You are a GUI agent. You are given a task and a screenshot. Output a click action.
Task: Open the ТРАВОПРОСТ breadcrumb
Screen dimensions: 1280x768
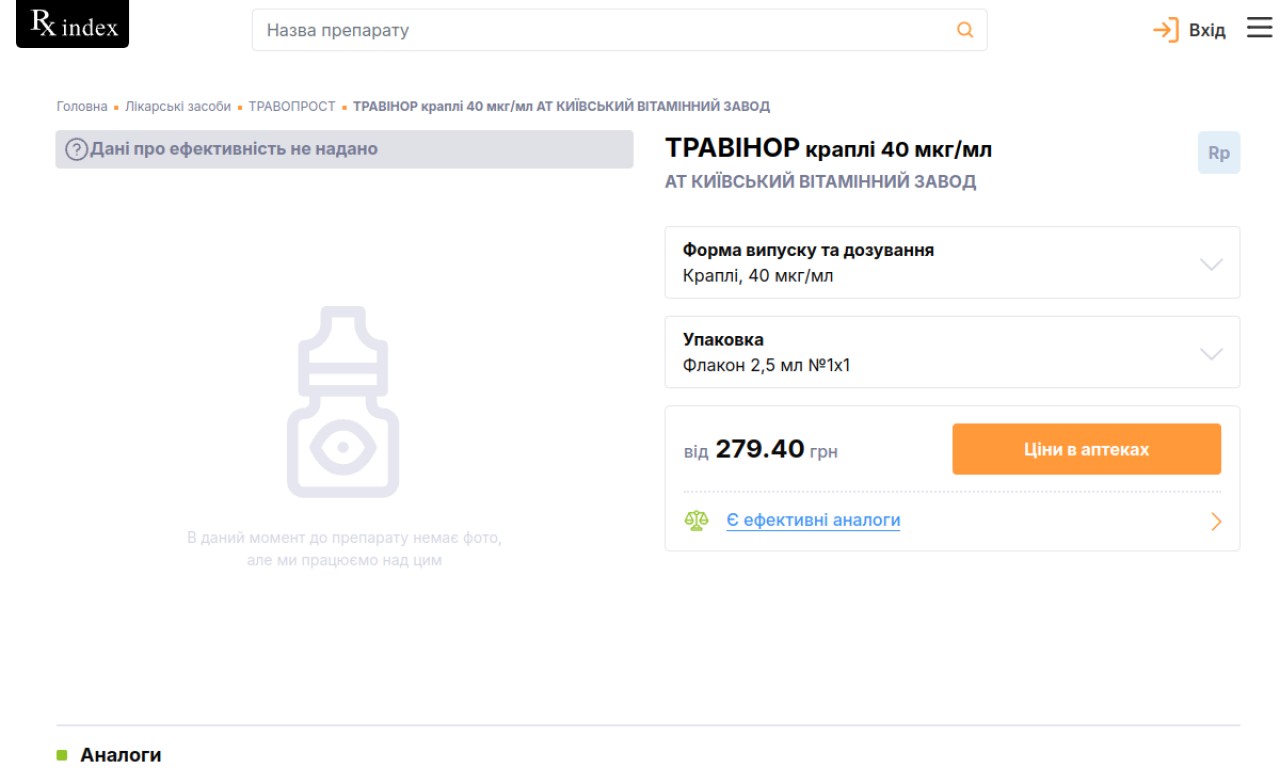[x=292, y=106]
